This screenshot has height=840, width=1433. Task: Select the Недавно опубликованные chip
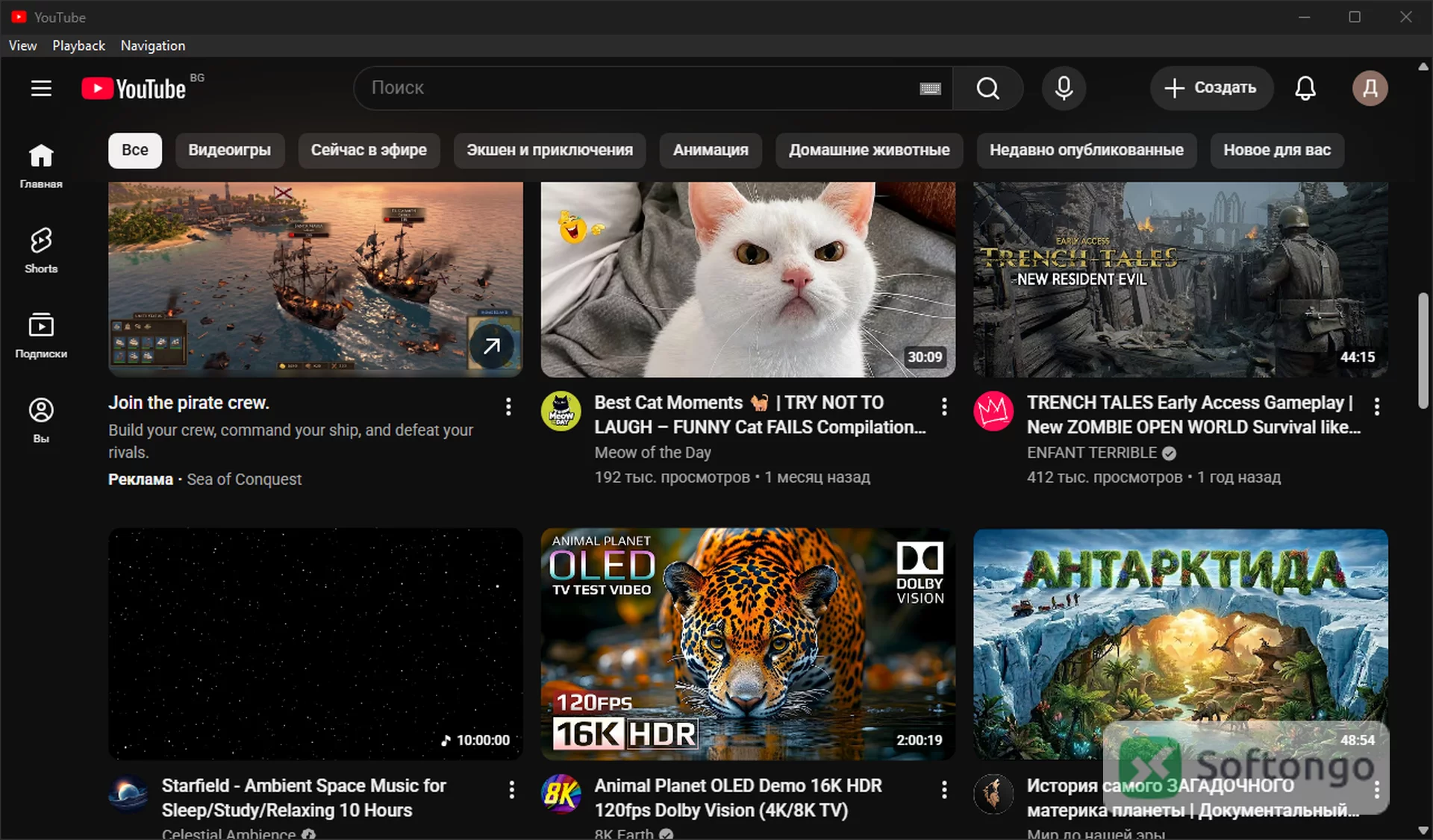point(1087,150)
